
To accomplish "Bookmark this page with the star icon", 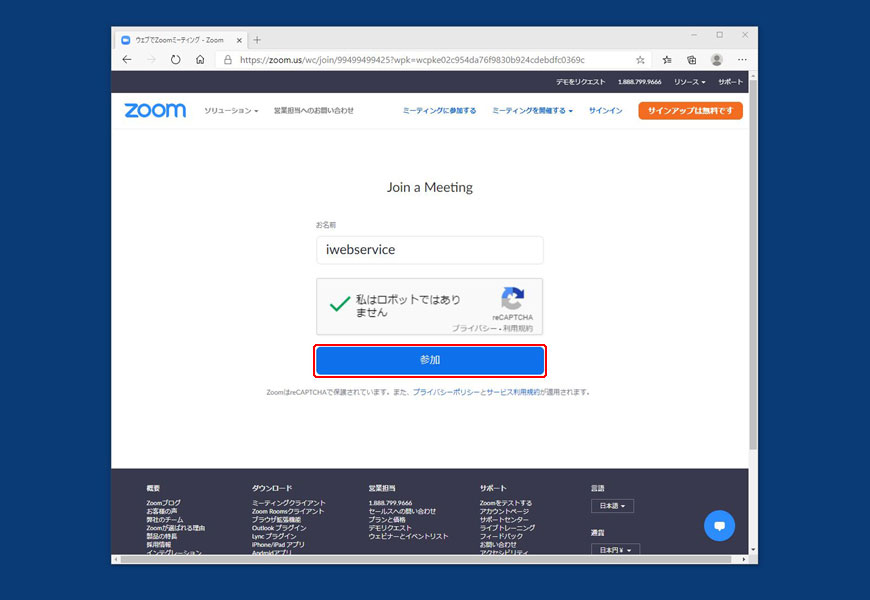I will [x=640, y=59].
